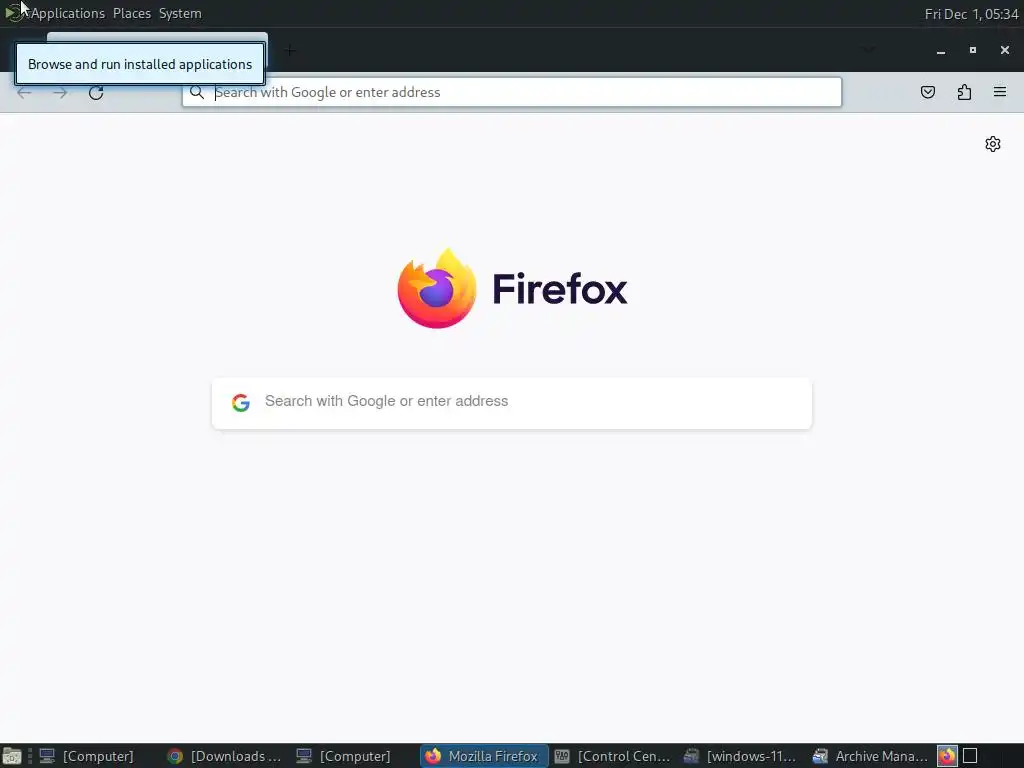The height and width of the screenshot is (768, 1024).
Task: Open the Extensions puzzle icon
Action: (x=964, y=92)
